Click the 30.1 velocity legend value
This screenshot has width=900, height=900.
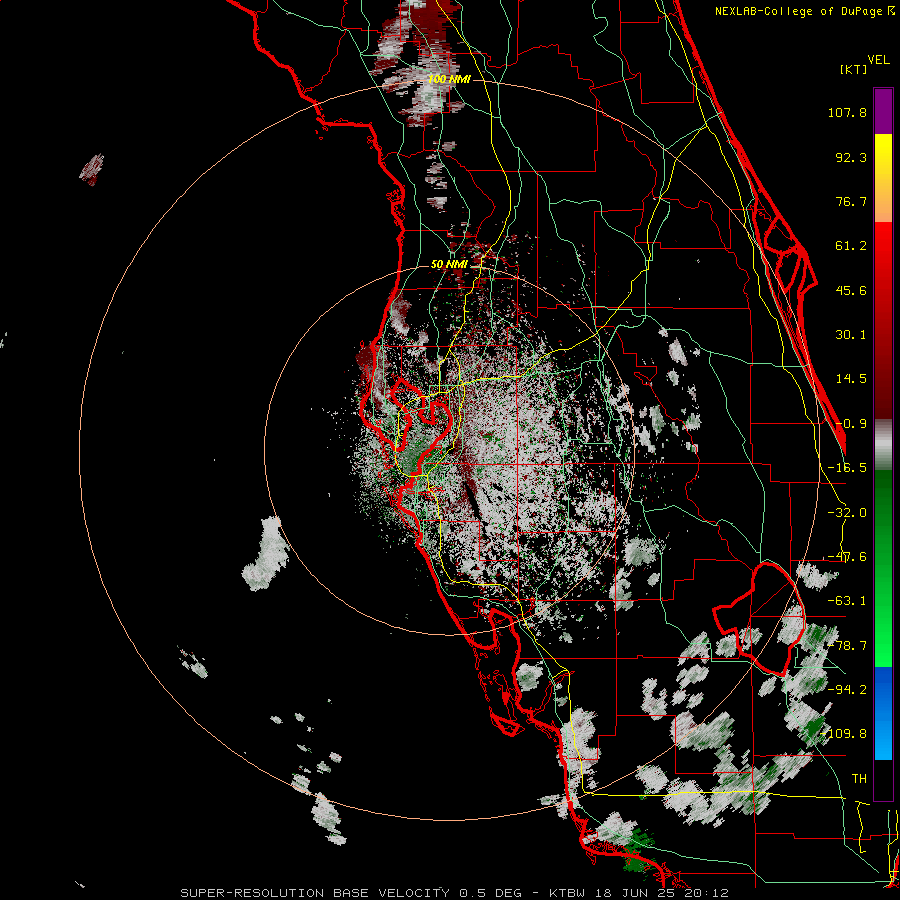pos(851,335)
